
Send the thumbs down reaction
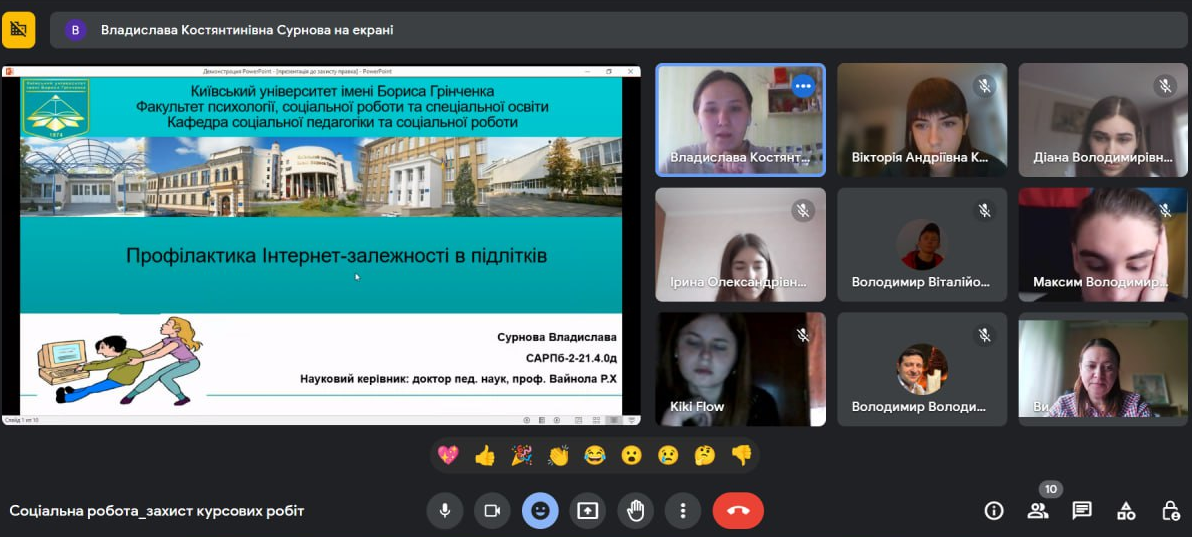[x=741, y=456]
